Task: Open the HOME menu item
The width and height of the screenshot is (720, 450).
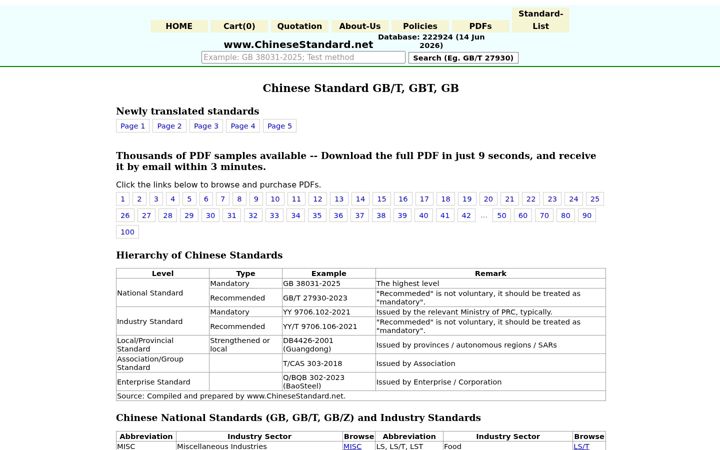Action: pos(179,26)
